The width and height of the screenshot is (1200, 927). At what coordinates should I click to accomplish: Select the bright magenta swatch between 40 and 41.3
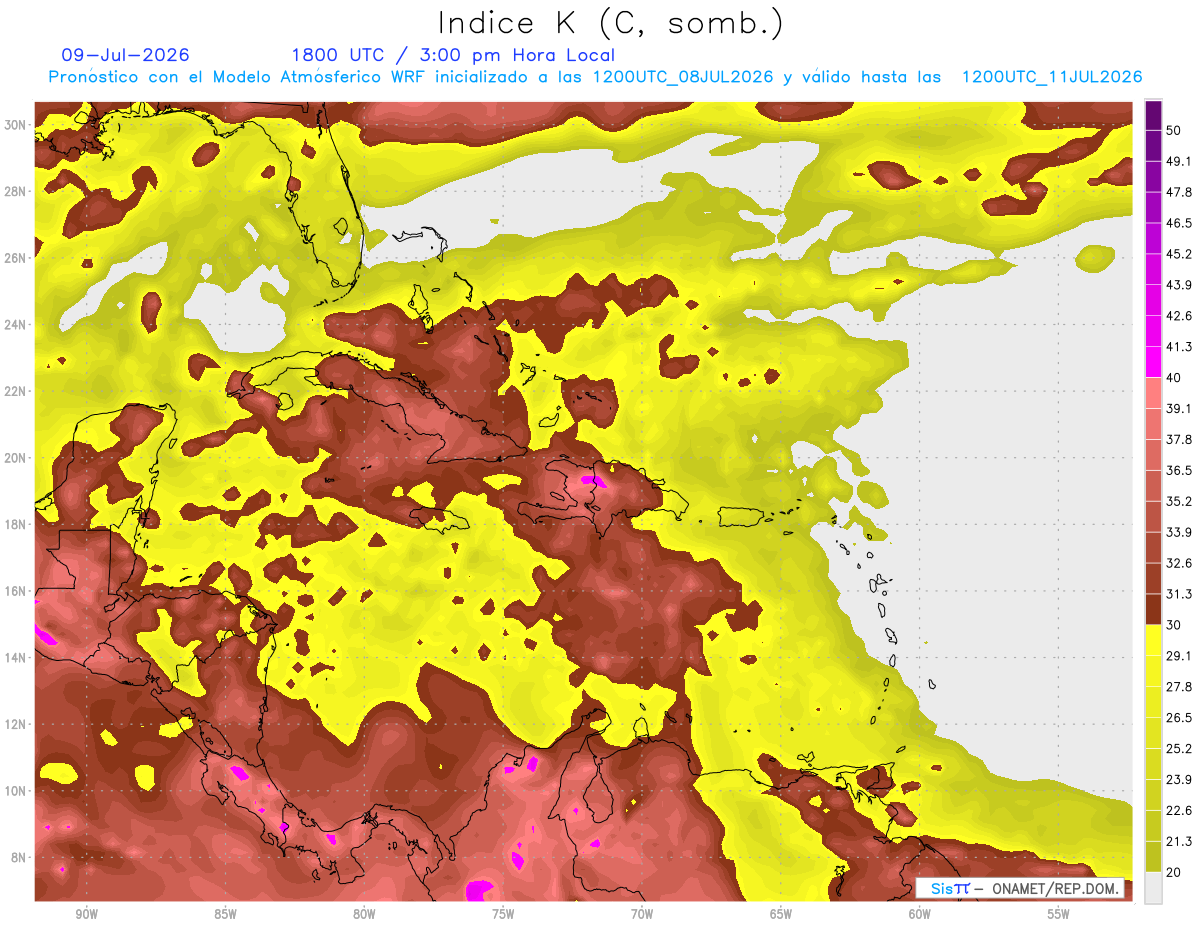point(1153,362)
